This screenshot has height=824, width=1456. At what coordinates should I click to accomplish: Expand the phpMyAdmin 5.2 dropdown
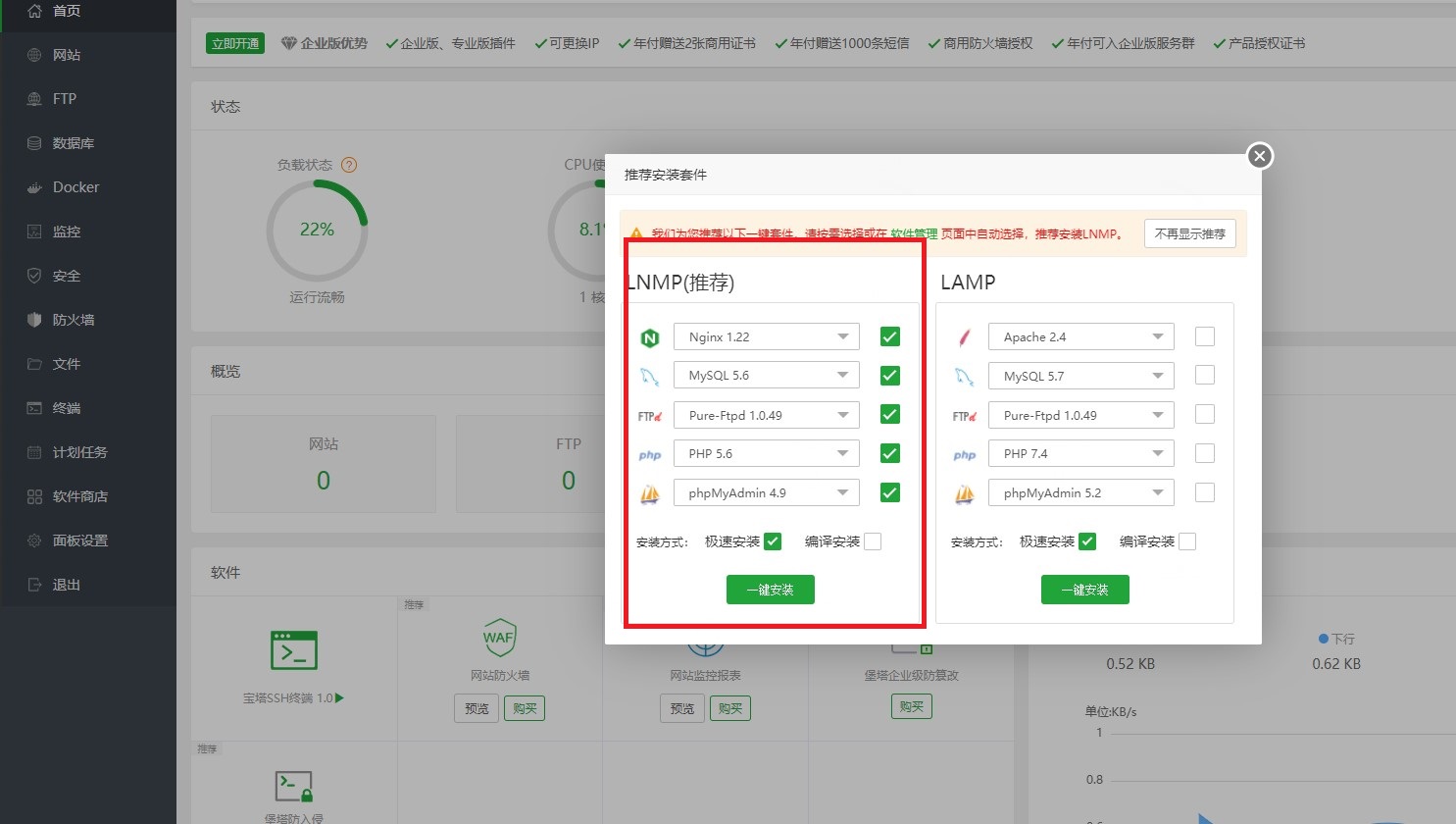1081,492
